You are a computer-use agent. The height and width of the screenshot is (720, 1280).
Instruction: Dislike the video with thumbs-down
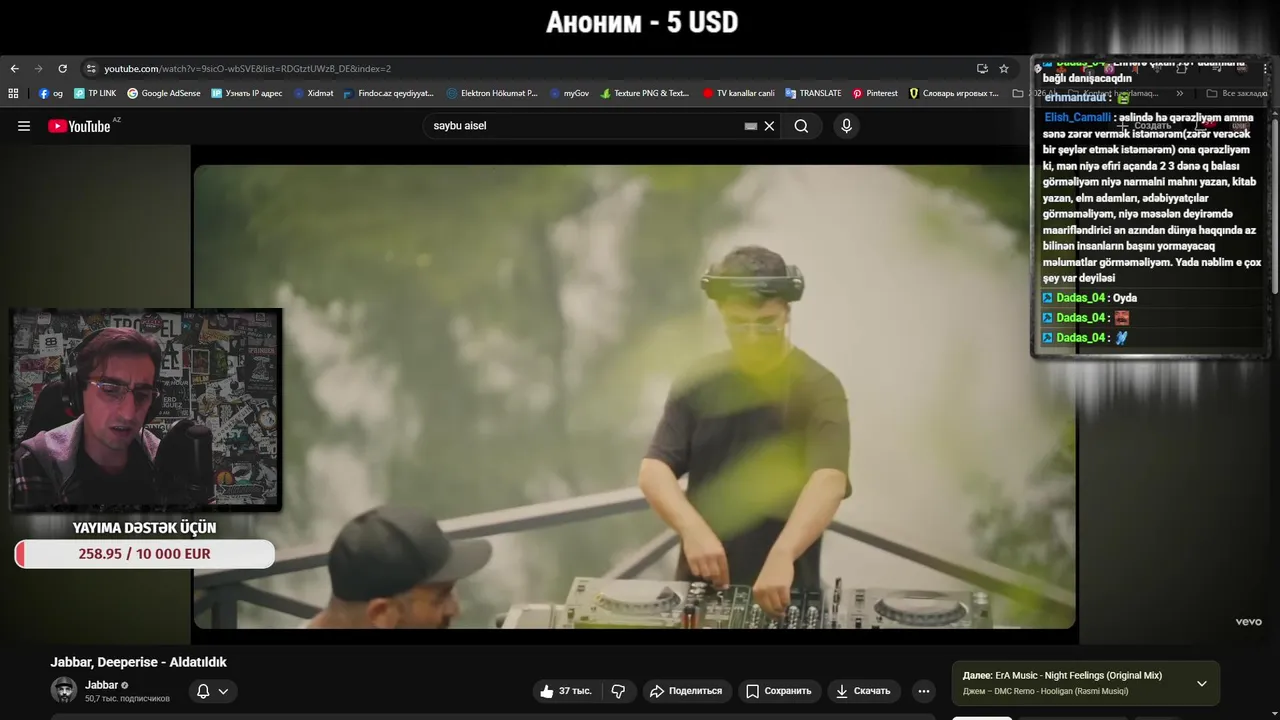[x=618, y=691]
